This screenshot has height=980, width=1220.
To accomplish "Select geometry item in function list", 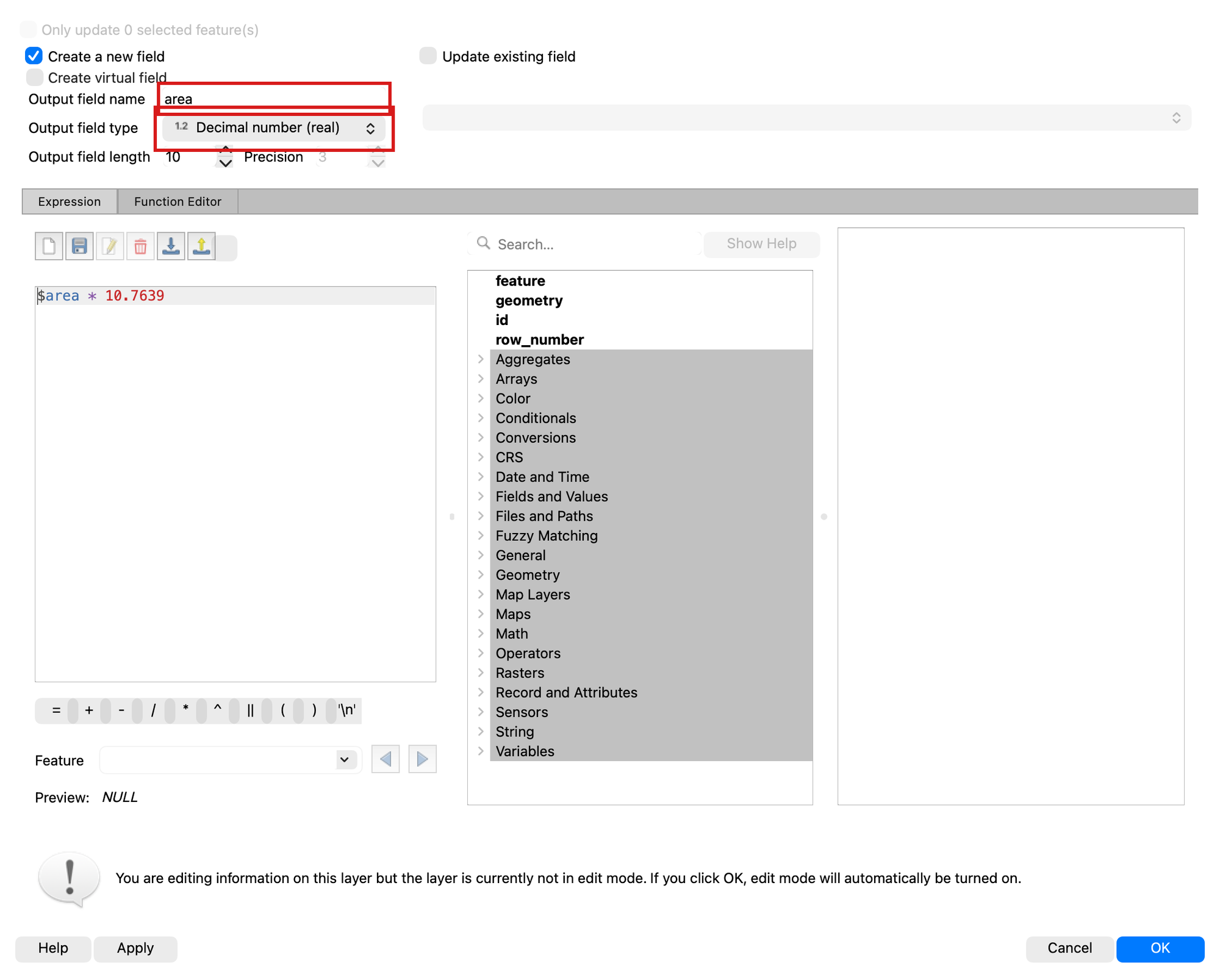I will click(529, 301).
